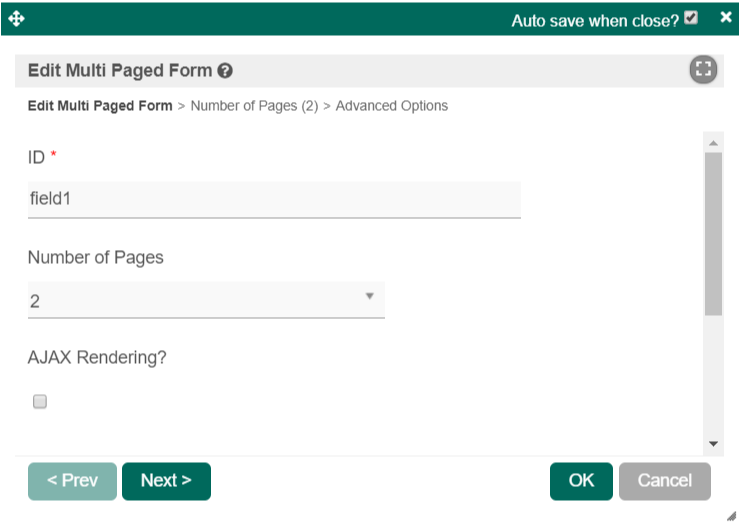Toggle the Auto save when close checkbox
Screen dimensions: 741x522
click(691, 18)
